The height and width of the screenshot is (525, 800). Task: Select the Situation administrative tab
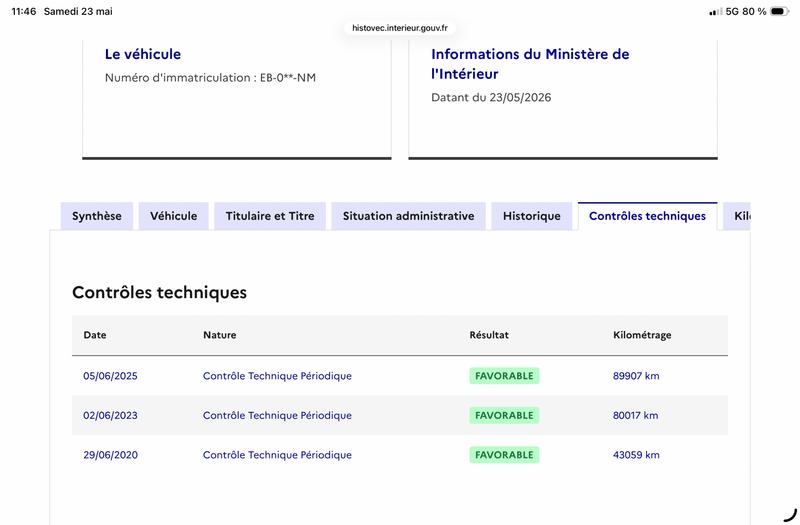click(408, 216)
